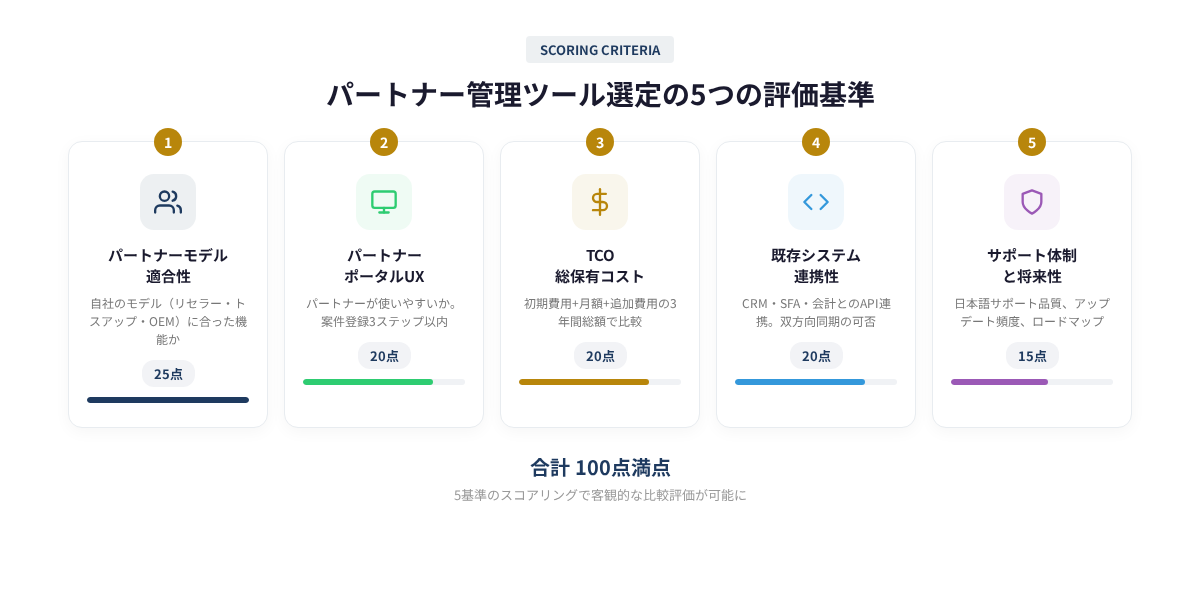Click the 15点 score pill

tap(1032, 356)
